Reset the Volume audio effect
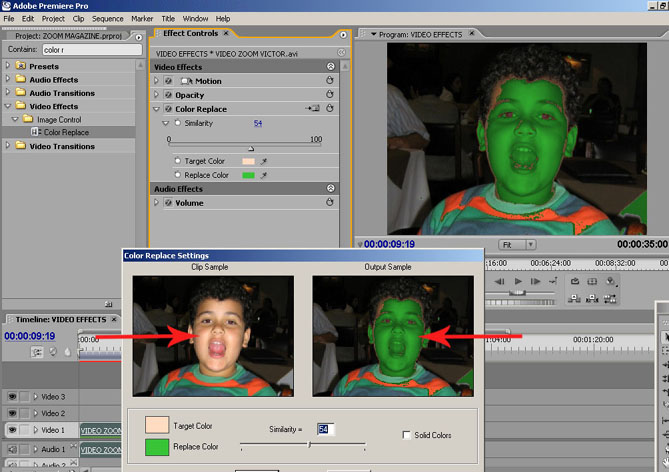The height and width of the screenshot is (472, 669). tap(330, 203)
